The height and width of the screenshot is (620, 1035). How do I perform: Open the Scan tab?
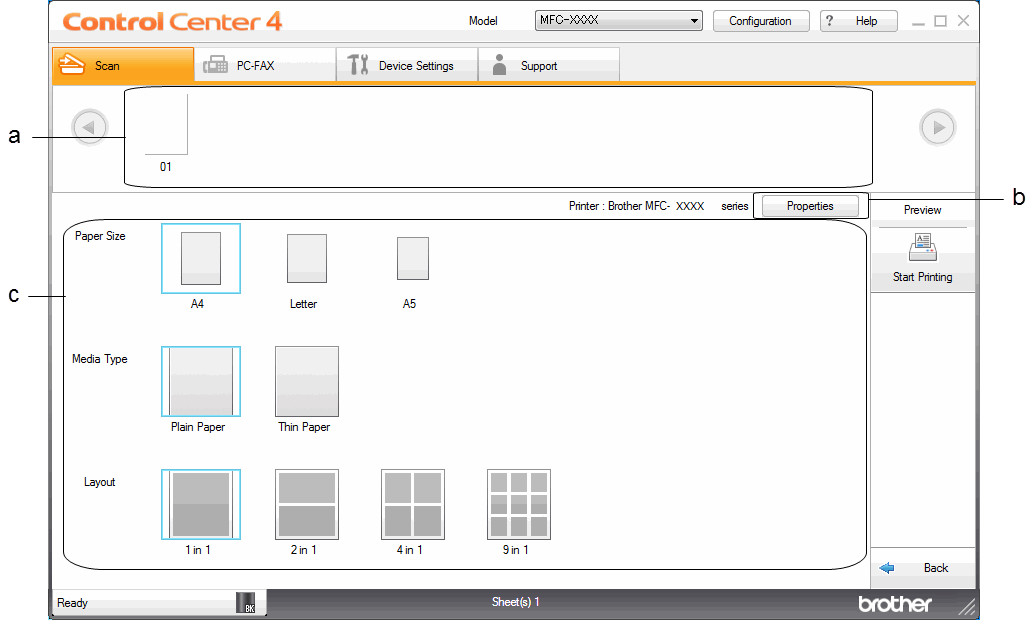(x=123, y=65)
